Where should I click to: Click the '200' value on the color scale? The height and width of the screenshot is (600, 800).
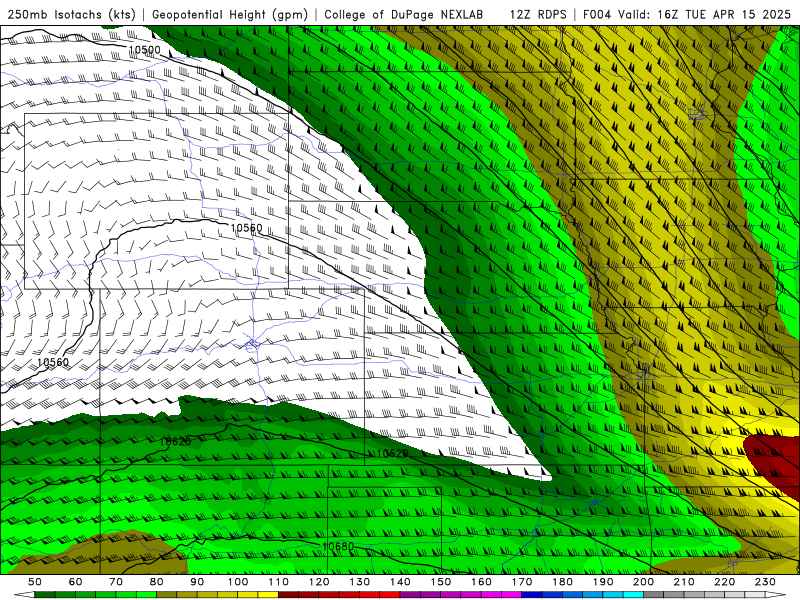coord(643,582)
